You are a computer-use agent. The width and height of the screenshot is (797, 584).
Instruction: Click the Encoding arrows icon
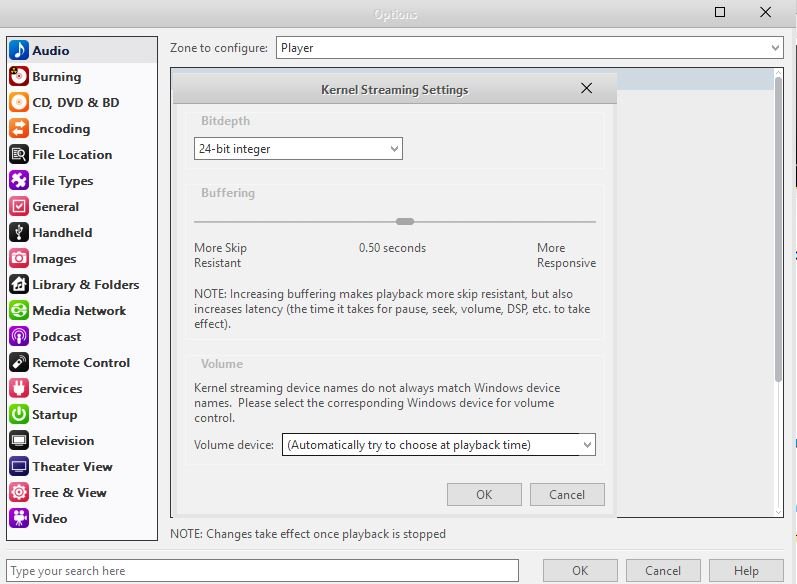(18, 129)
